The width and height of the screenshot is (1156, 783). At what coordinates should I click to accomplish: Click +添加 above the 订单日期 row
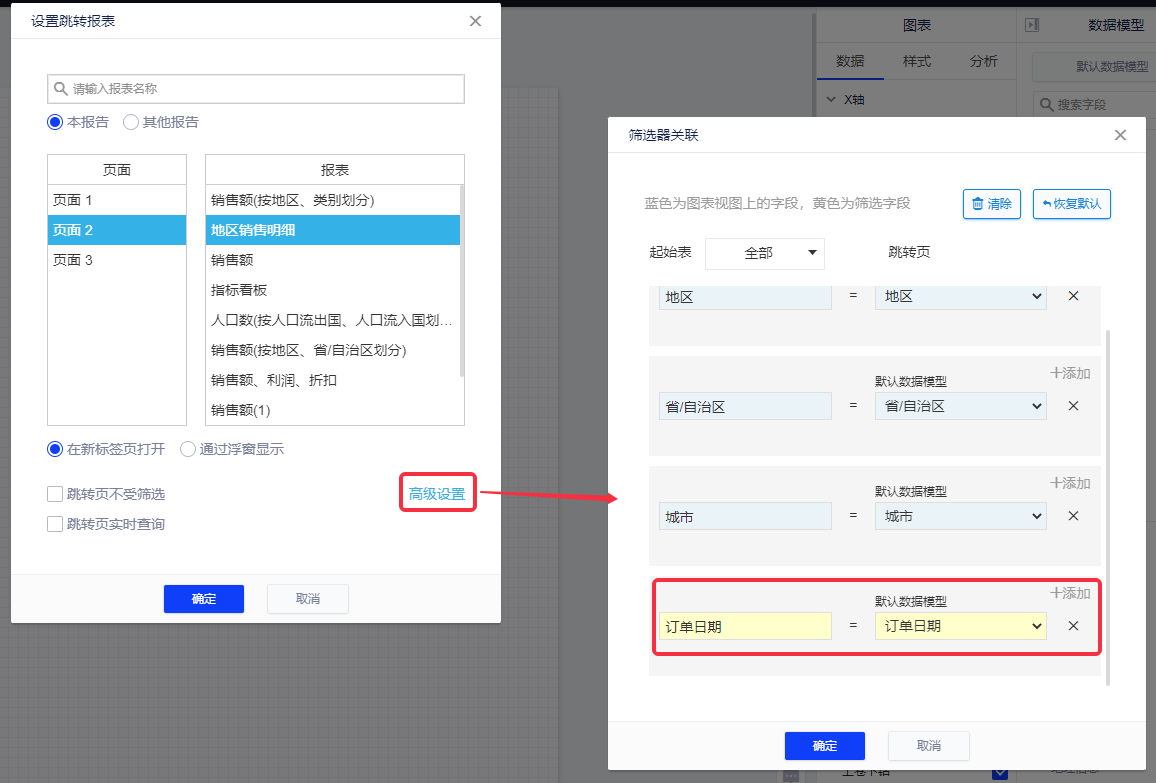point(1070,593)
